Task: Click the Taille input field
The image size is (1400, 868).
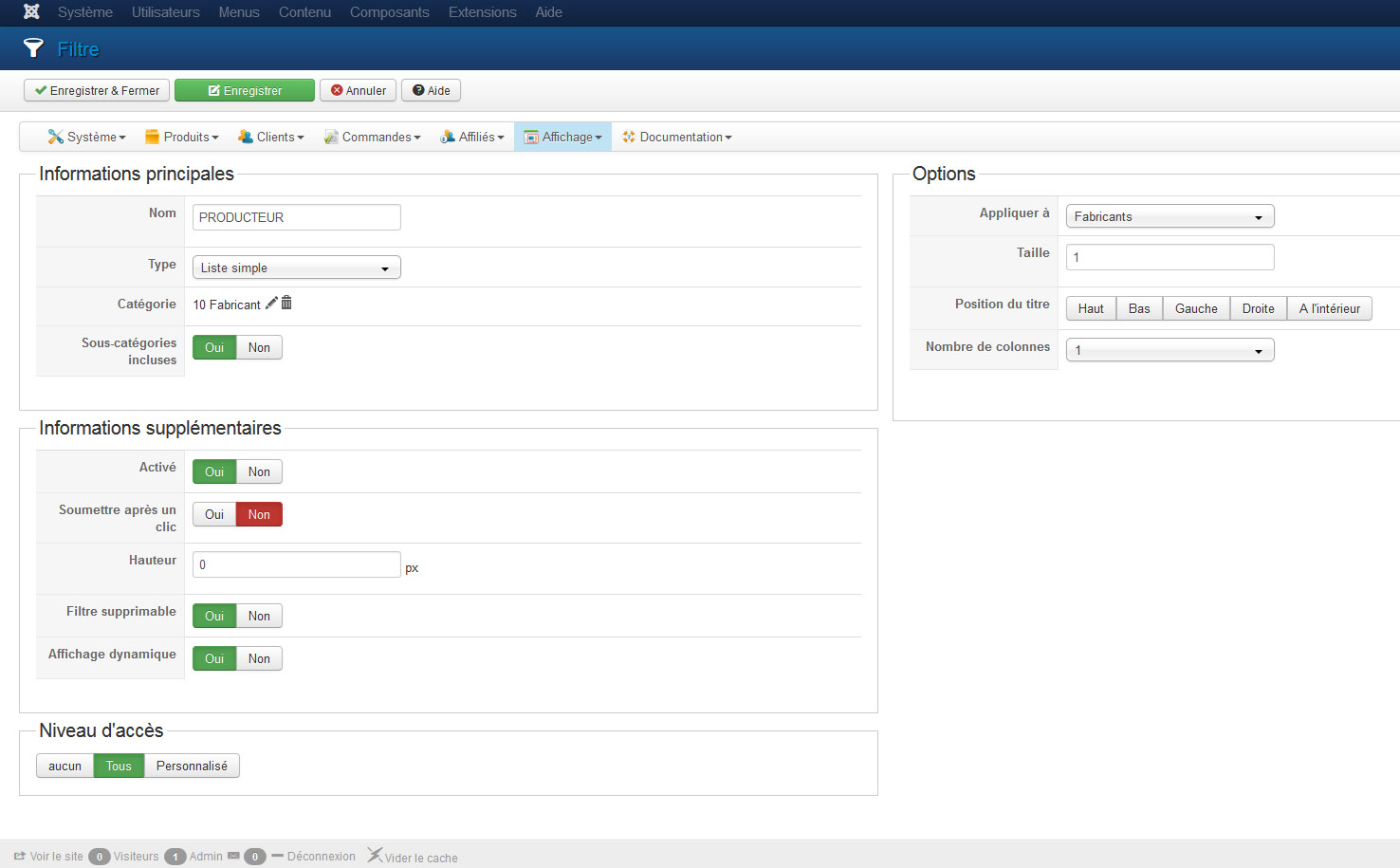Action: [x=1170, y=257]
